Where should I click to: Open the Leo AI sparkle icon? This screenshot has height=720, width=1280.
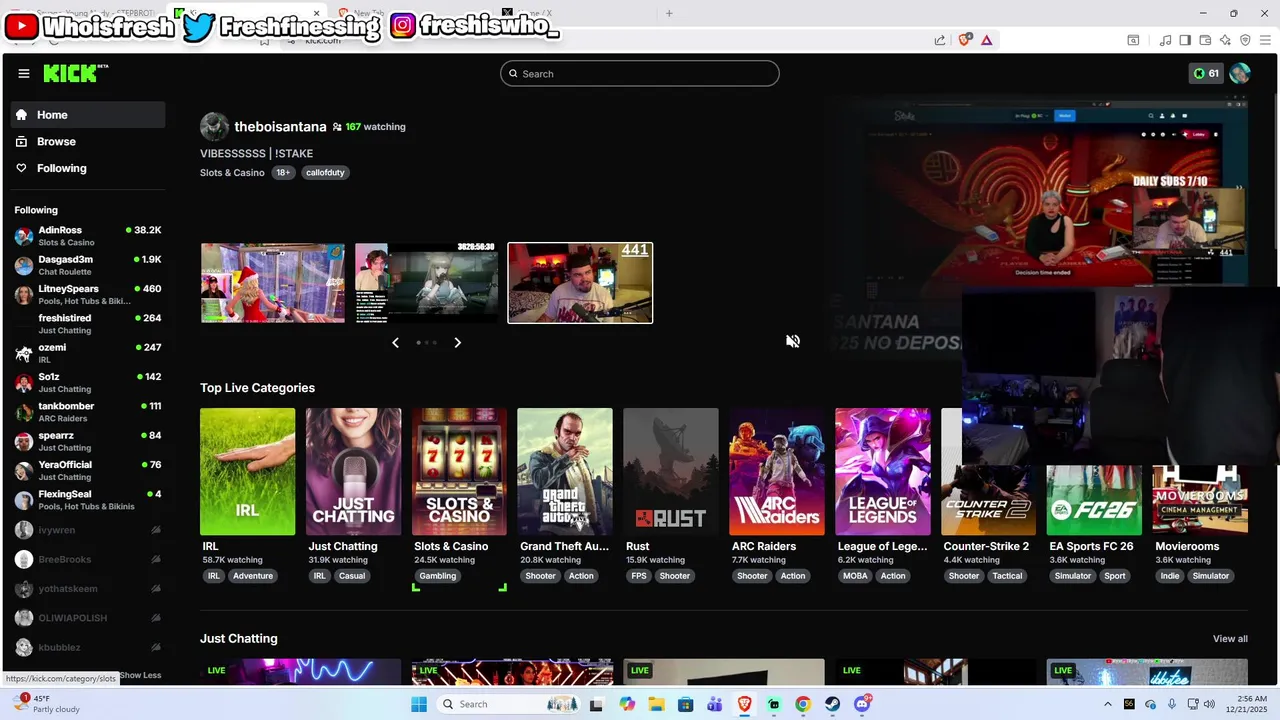(x=1225, y=40)
